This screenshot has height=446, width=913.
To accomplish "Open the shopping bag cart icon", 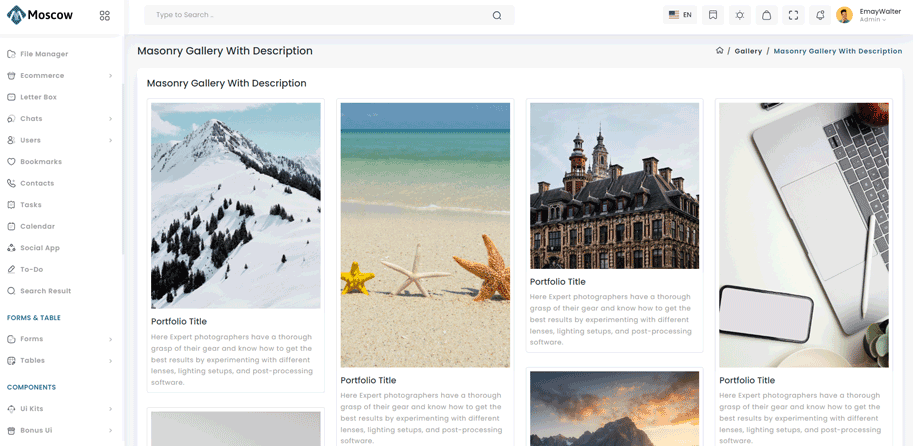I will pos(766,15).
